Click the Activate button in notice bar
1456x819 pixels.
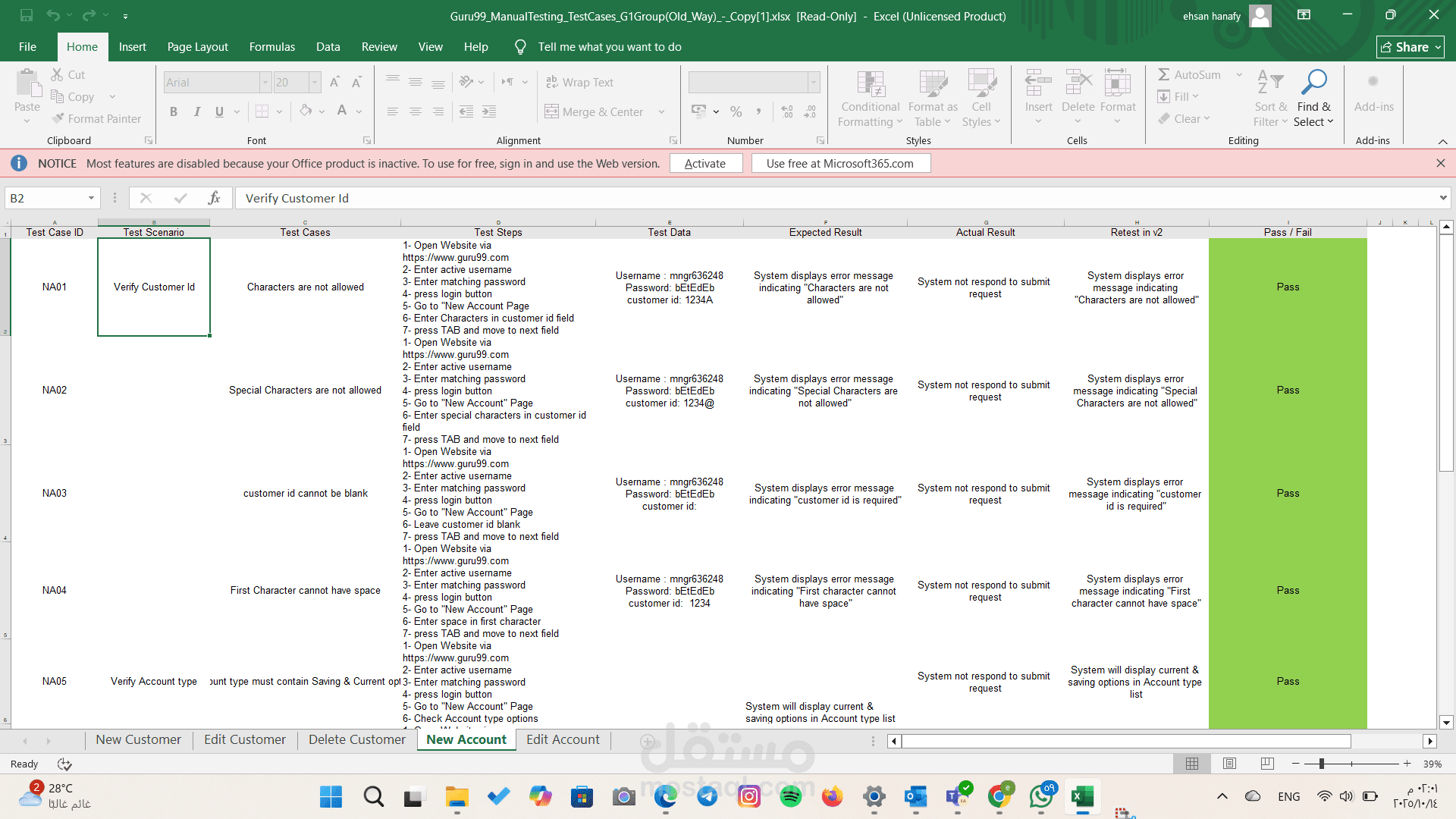tap(705, 163)
